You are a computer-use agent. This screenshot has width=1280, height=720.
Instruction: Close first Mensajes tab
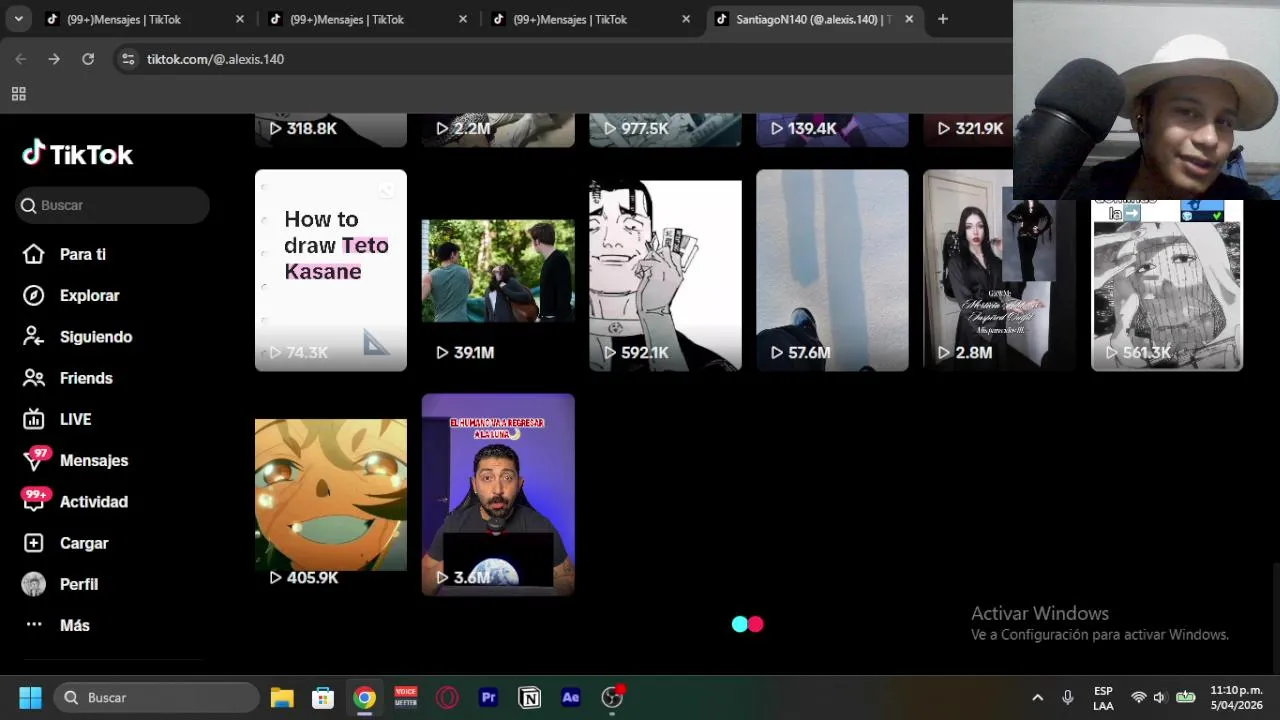tap(239, 19)
